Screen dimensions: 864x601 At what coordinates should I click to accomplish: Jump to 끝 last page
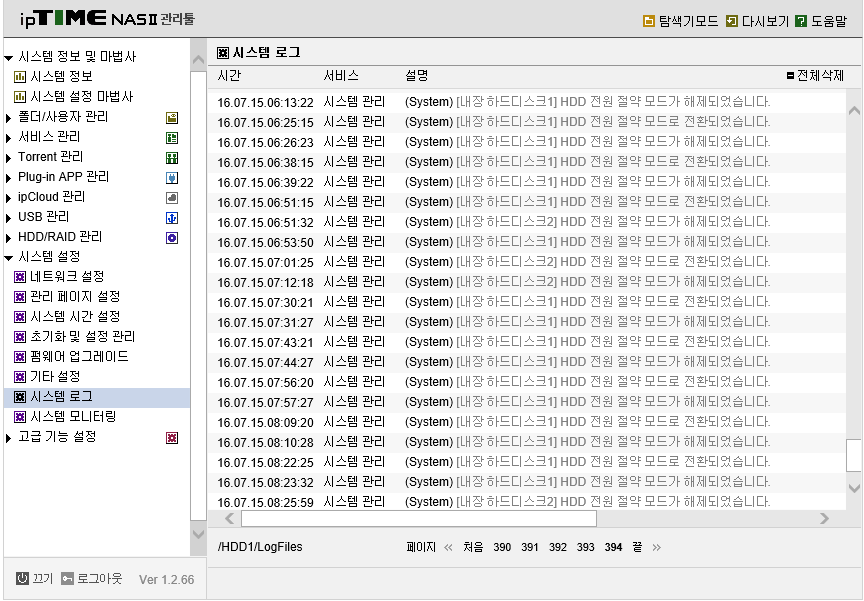[637, 547]
